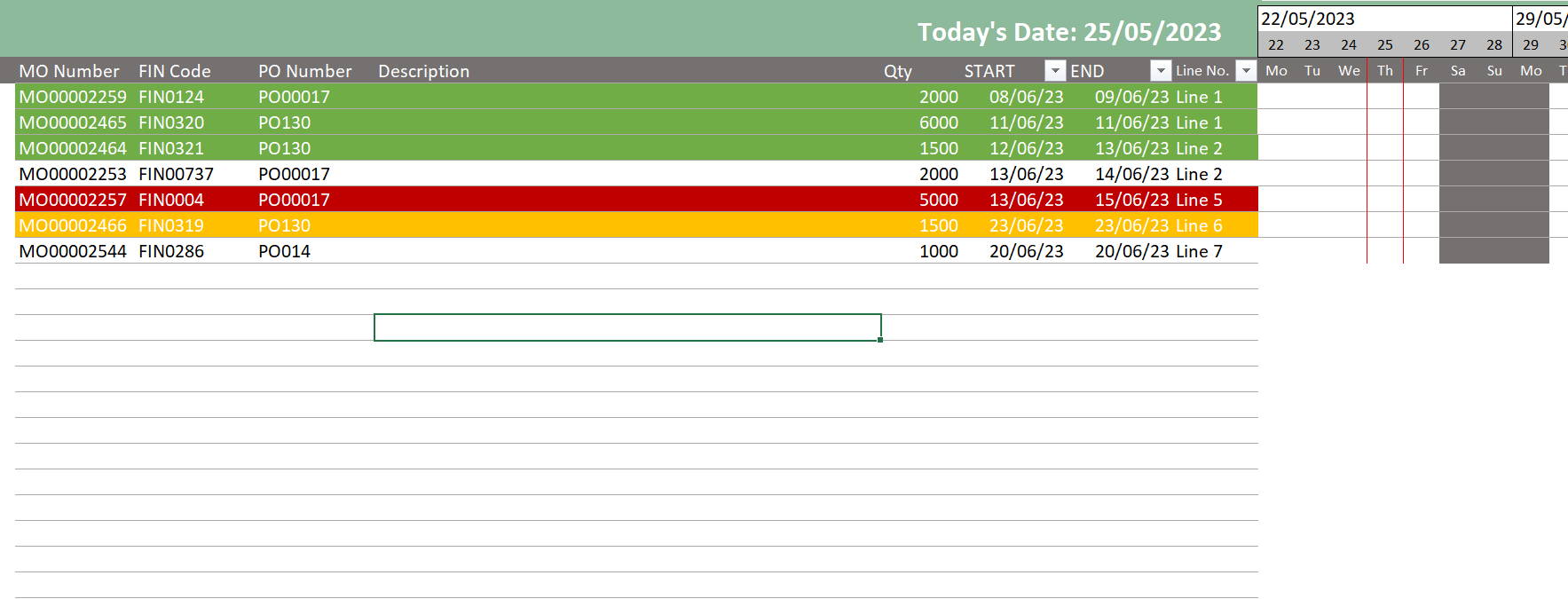Select day 25 in the calendar header
Screen dimensions: 1568x599
pyautogui.click(x=1385, y=44)
